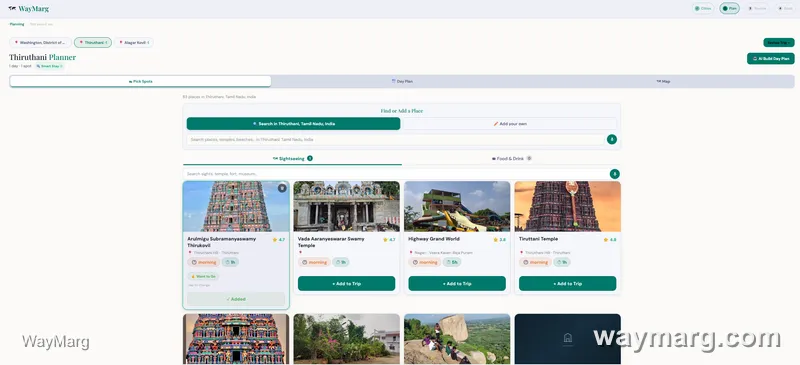Open garden house photo in second row
This screenshot has width=800, height=365.
tap(346, 339)
